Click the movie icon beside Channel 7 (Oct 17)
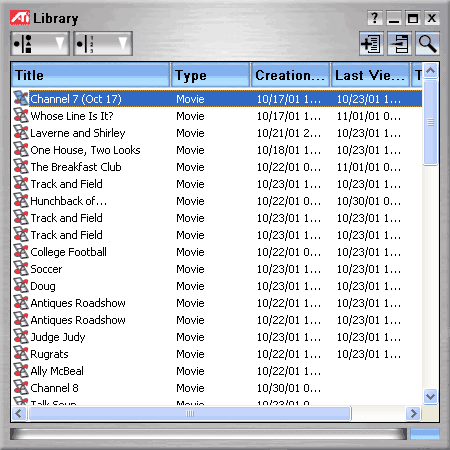 [21, 99]
